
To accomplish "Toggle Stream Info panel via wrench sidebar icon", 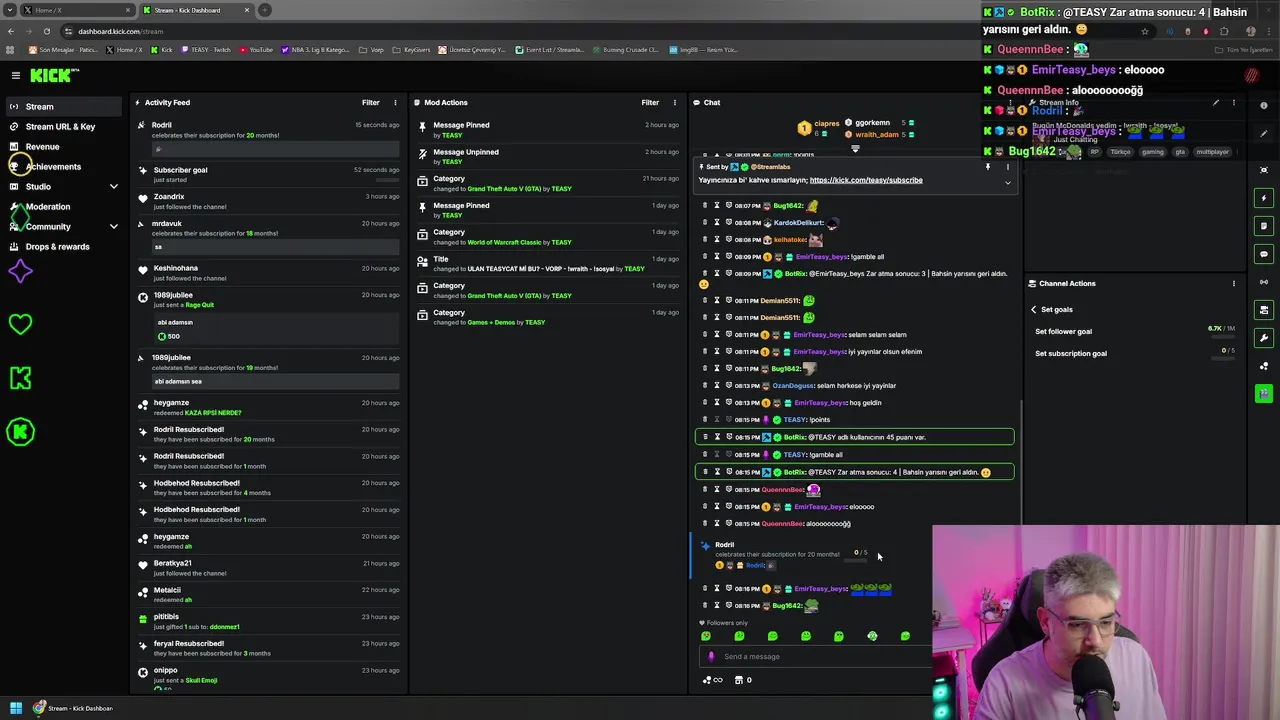I will [1264, 338].
